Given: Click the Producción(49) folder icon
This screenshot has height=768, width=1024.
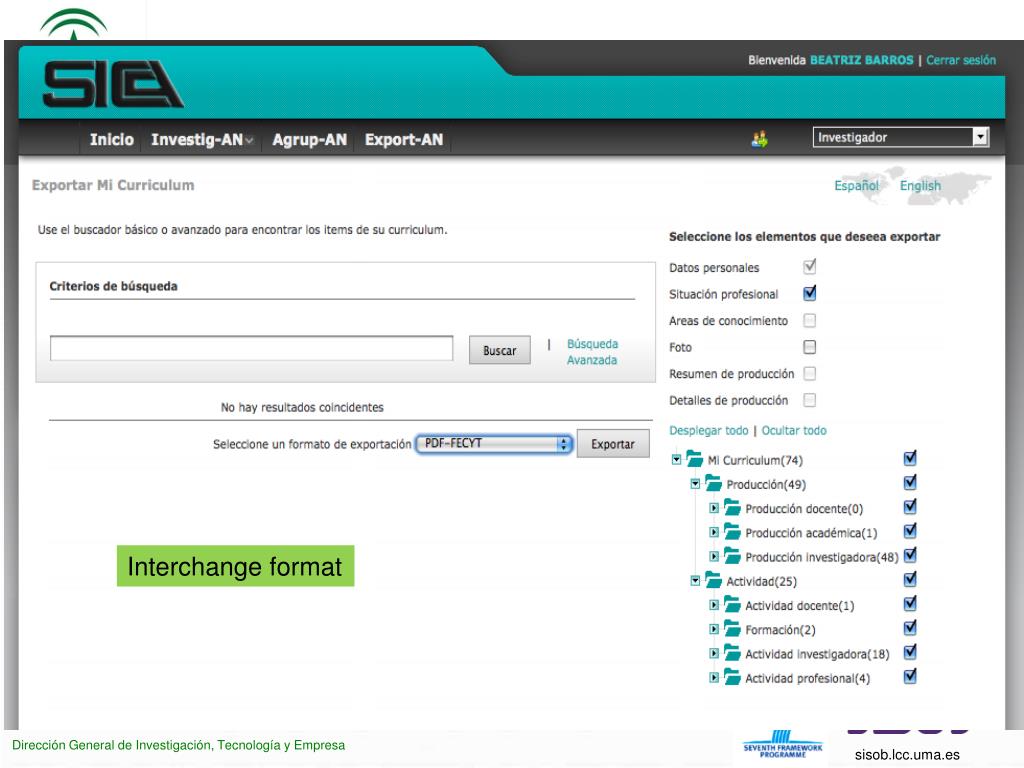Looking at the screenshot, I should tap(713, 483).
